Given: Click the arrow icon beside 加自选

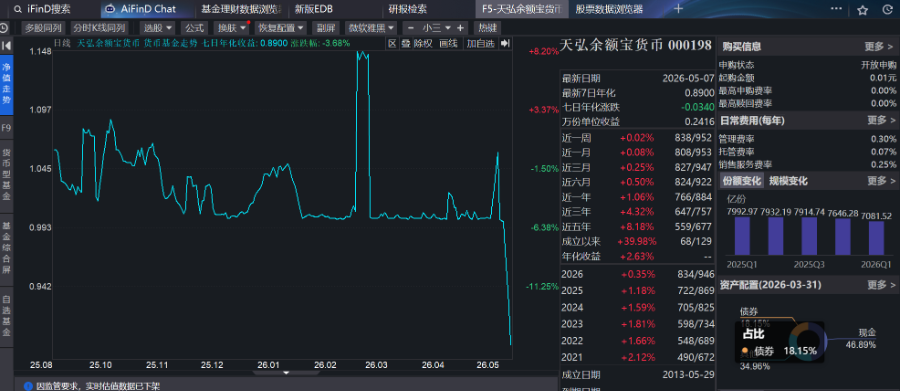Looking at the screenshot, I should pyautogui.click(x=505, y=43).
